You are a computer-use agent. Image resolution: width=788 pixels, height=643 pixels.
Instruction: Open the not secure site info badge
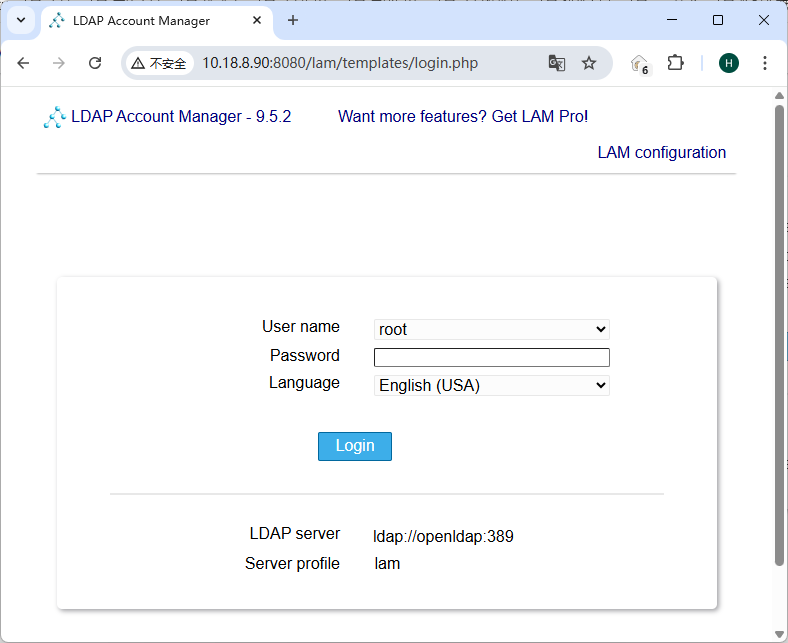(159, 63)
